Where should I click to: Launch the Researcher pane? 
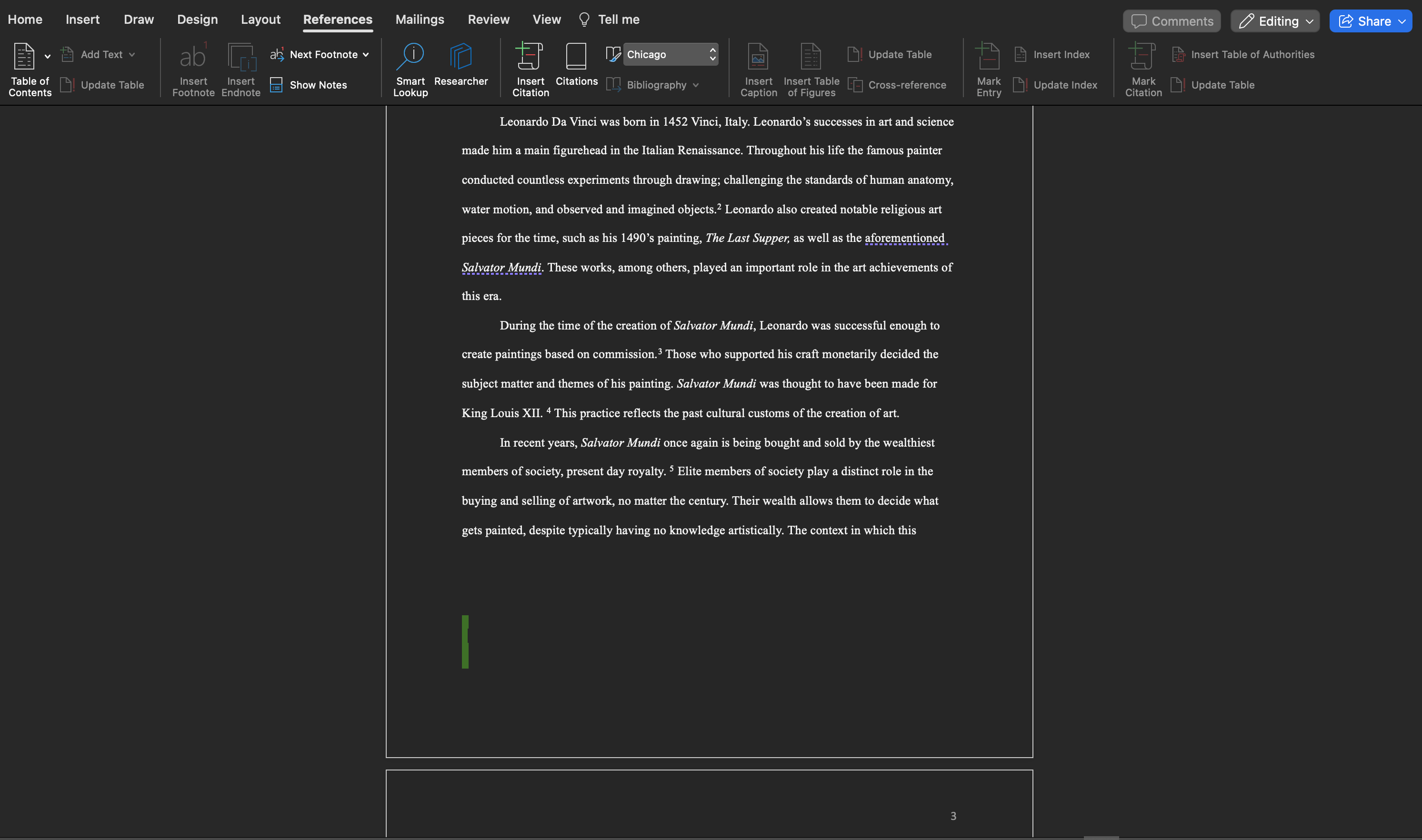click(461, 62)
